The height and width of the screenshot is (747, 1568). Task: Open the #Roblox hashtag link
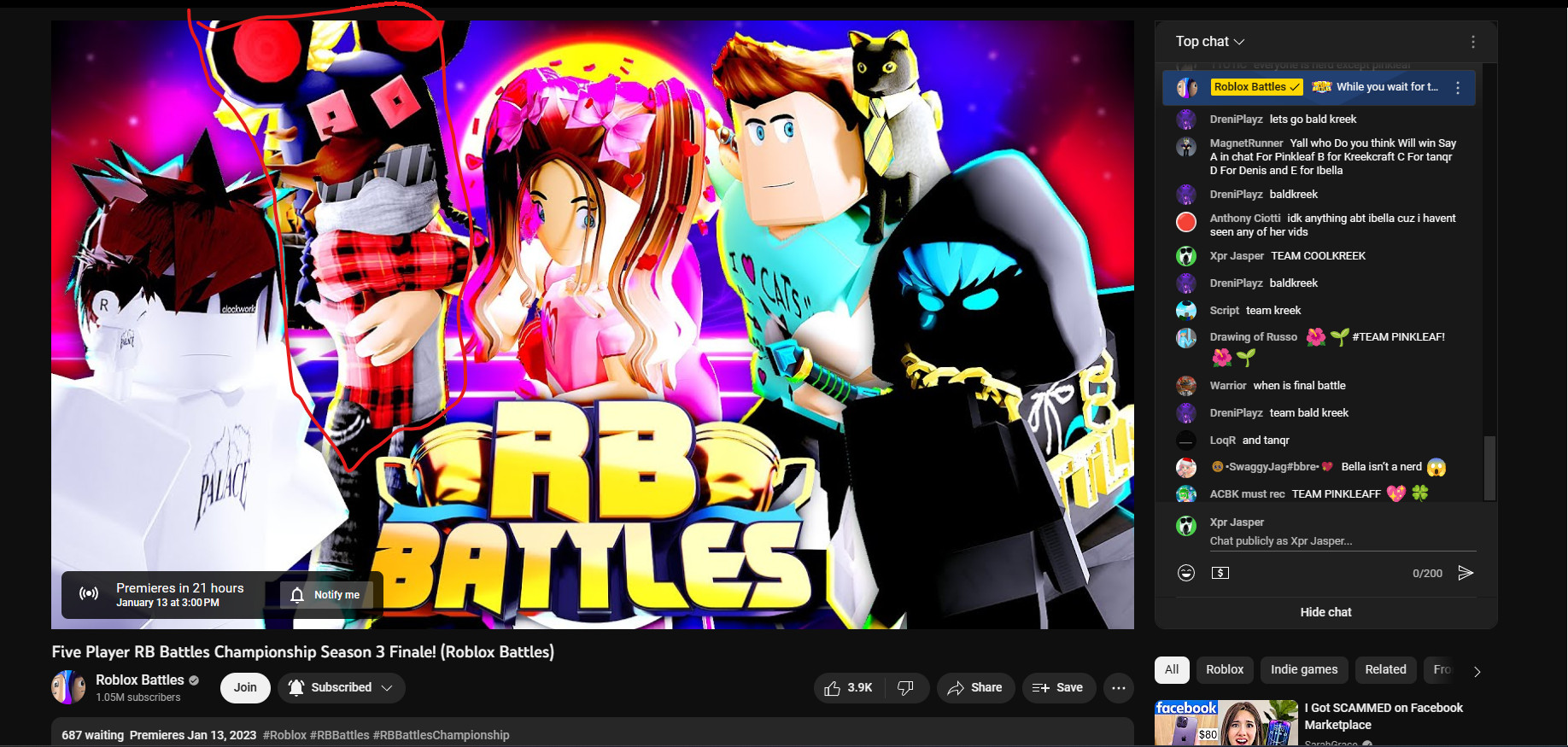[284, 735]
